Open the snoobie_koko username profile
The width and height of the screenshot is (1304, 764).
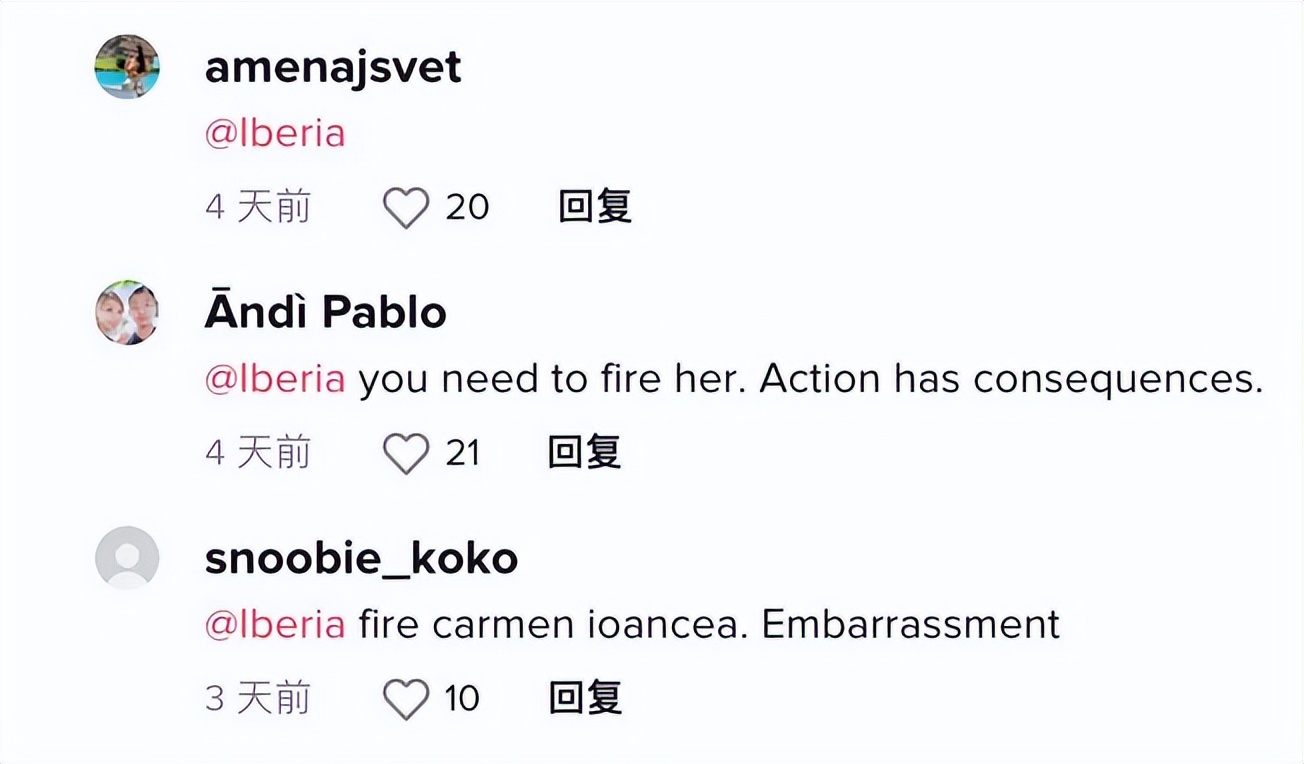coord(361,558)
